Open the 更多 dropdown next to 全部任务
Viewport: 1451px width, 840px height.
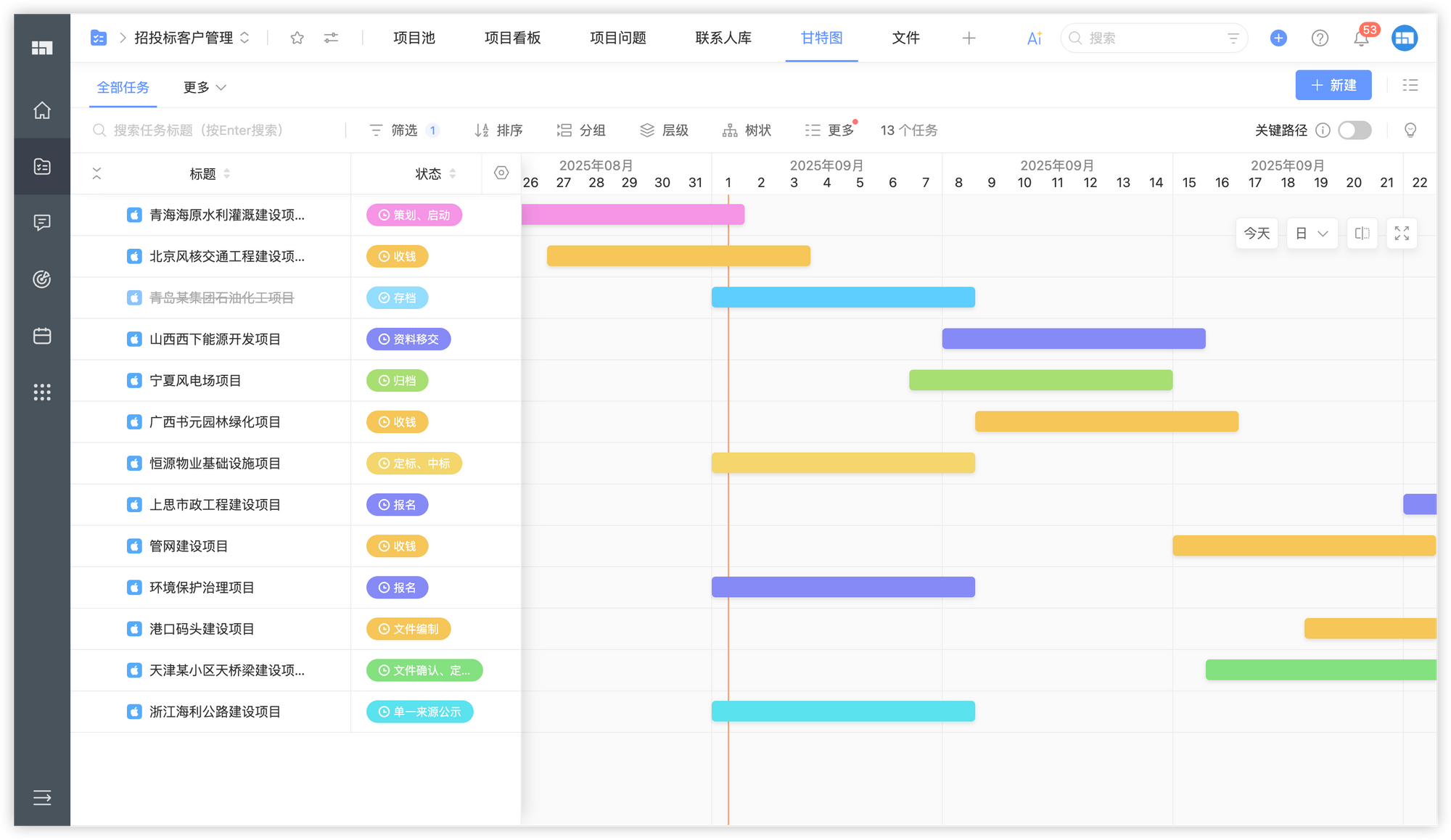click(204, 87)
